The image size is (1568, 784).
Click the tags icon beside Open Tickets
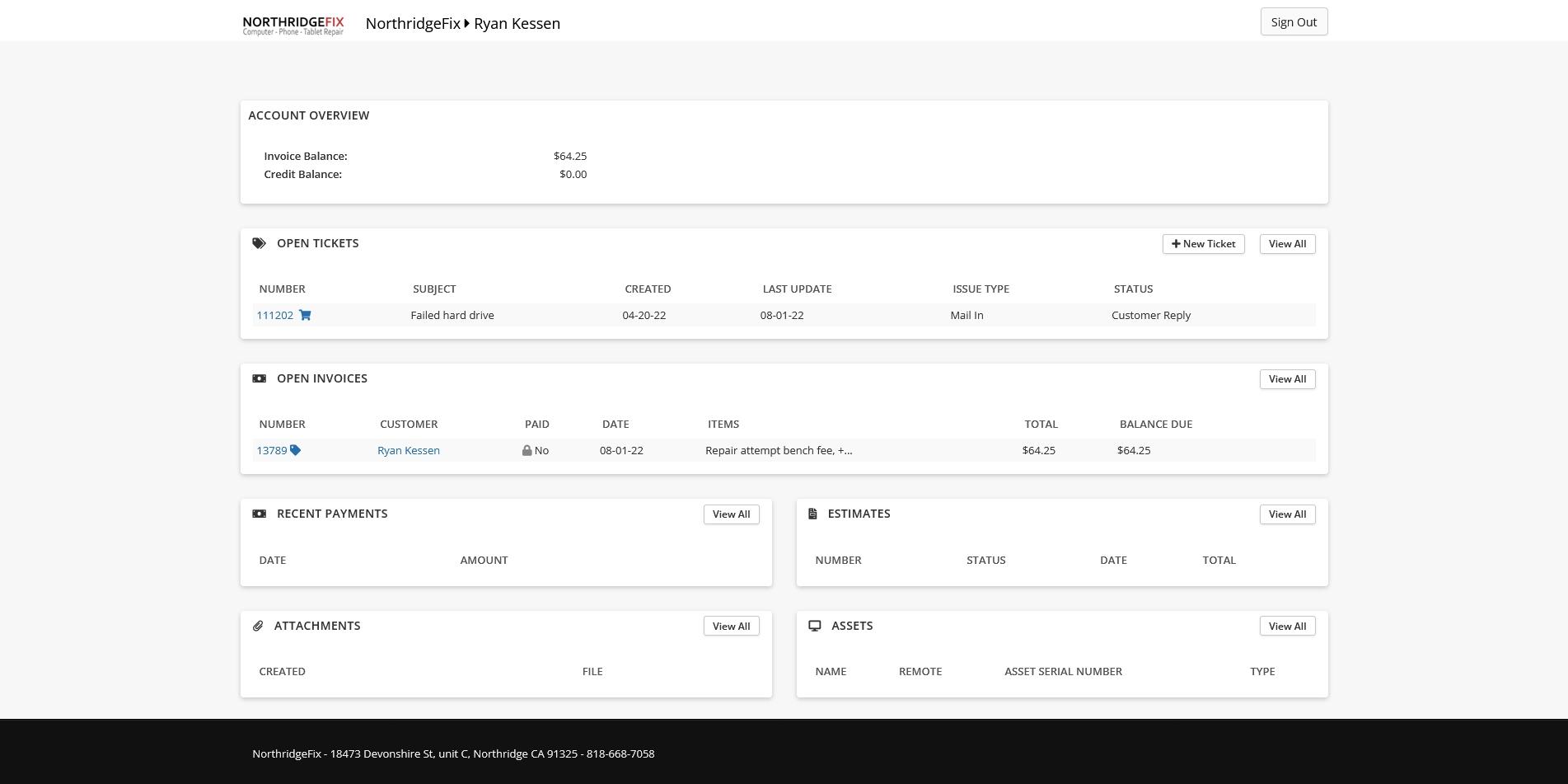click(x=259, y=243)
